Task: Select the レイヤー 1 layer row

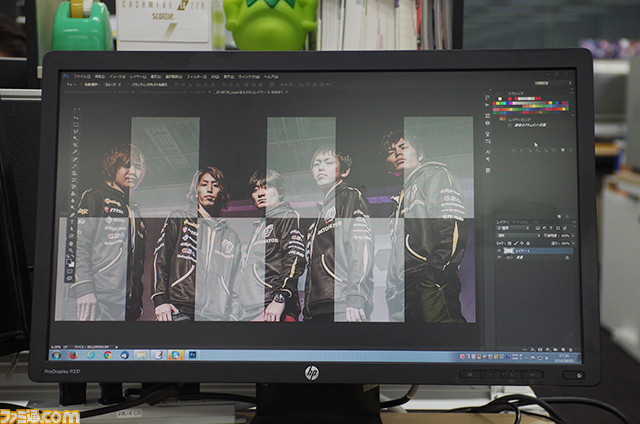Action: point(535,250)
